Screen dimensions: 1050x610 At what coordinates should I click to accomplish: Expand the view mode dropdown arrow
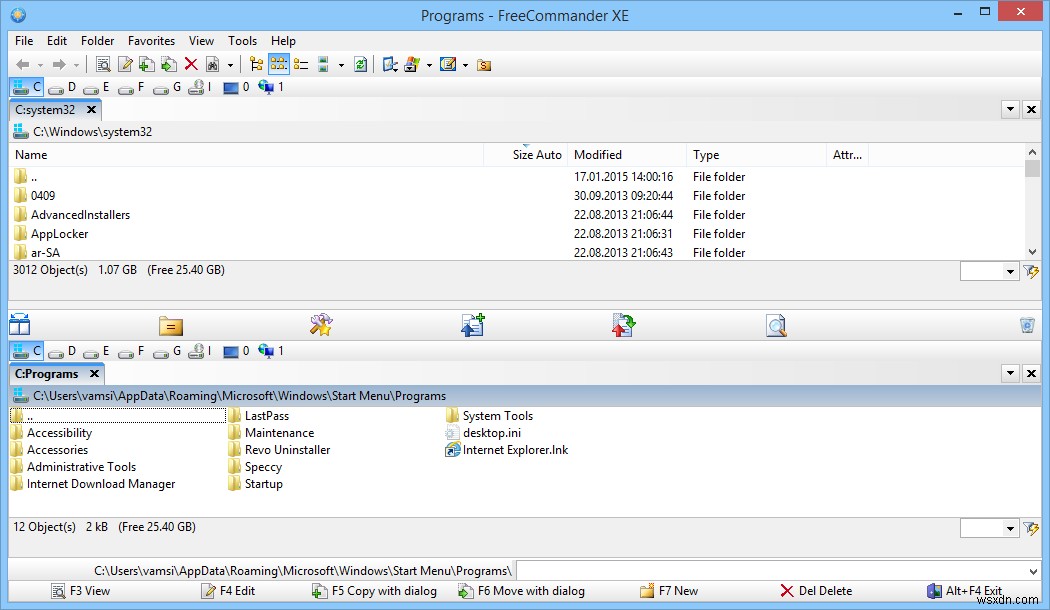[x=340, y=64]
